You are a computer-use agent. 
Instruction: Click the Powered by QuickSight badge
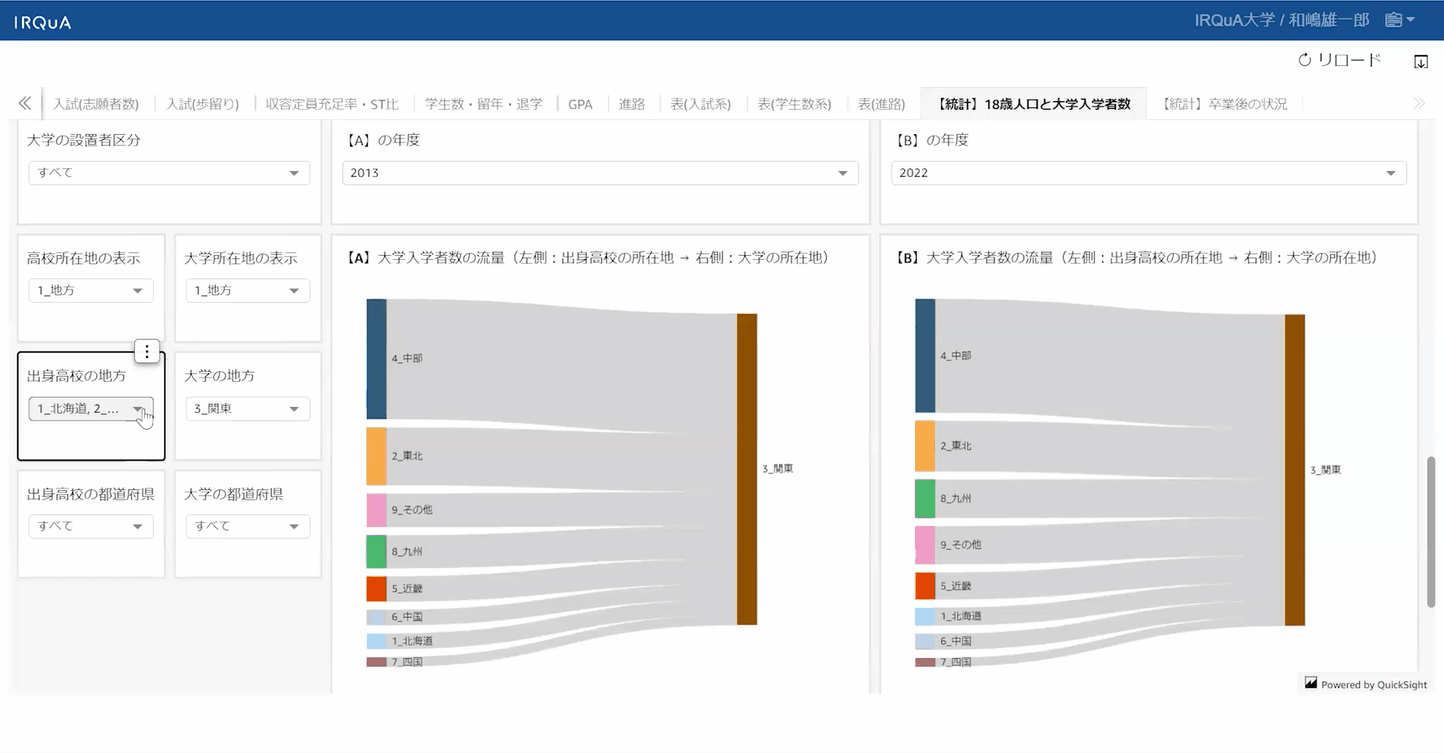[1366, 684]
